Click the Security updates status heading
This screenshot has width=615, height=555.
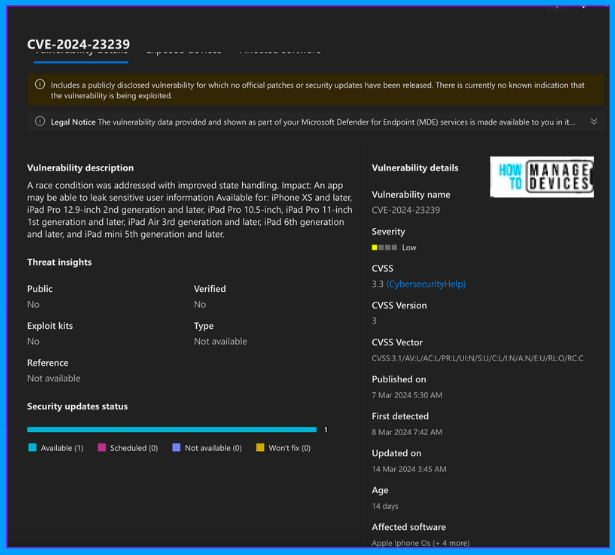(77, 407)
